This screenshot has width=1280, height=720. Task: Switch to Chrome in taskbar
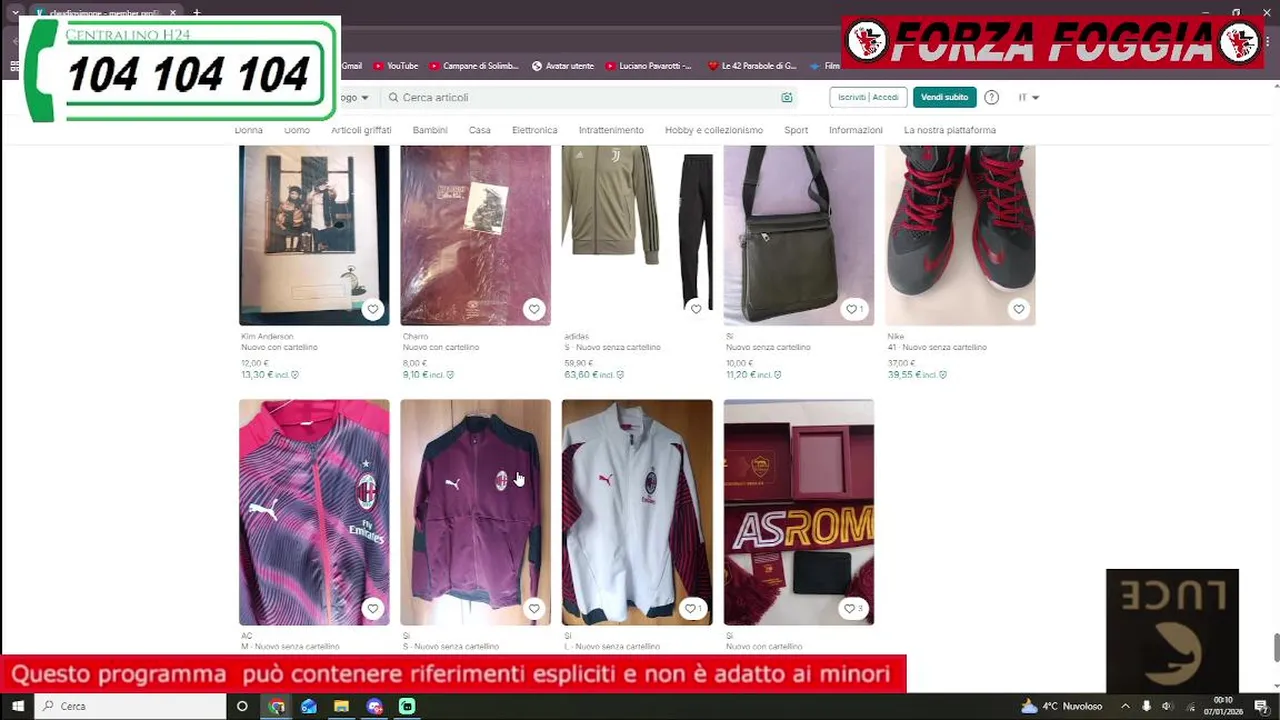277,706
